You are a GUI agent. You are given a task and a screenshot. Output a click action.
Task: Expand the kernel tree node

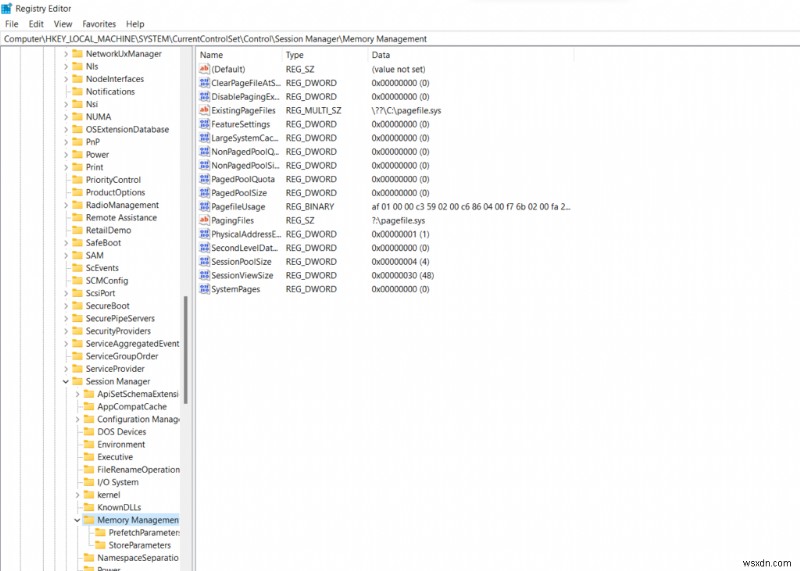click(x=77, y=495)
